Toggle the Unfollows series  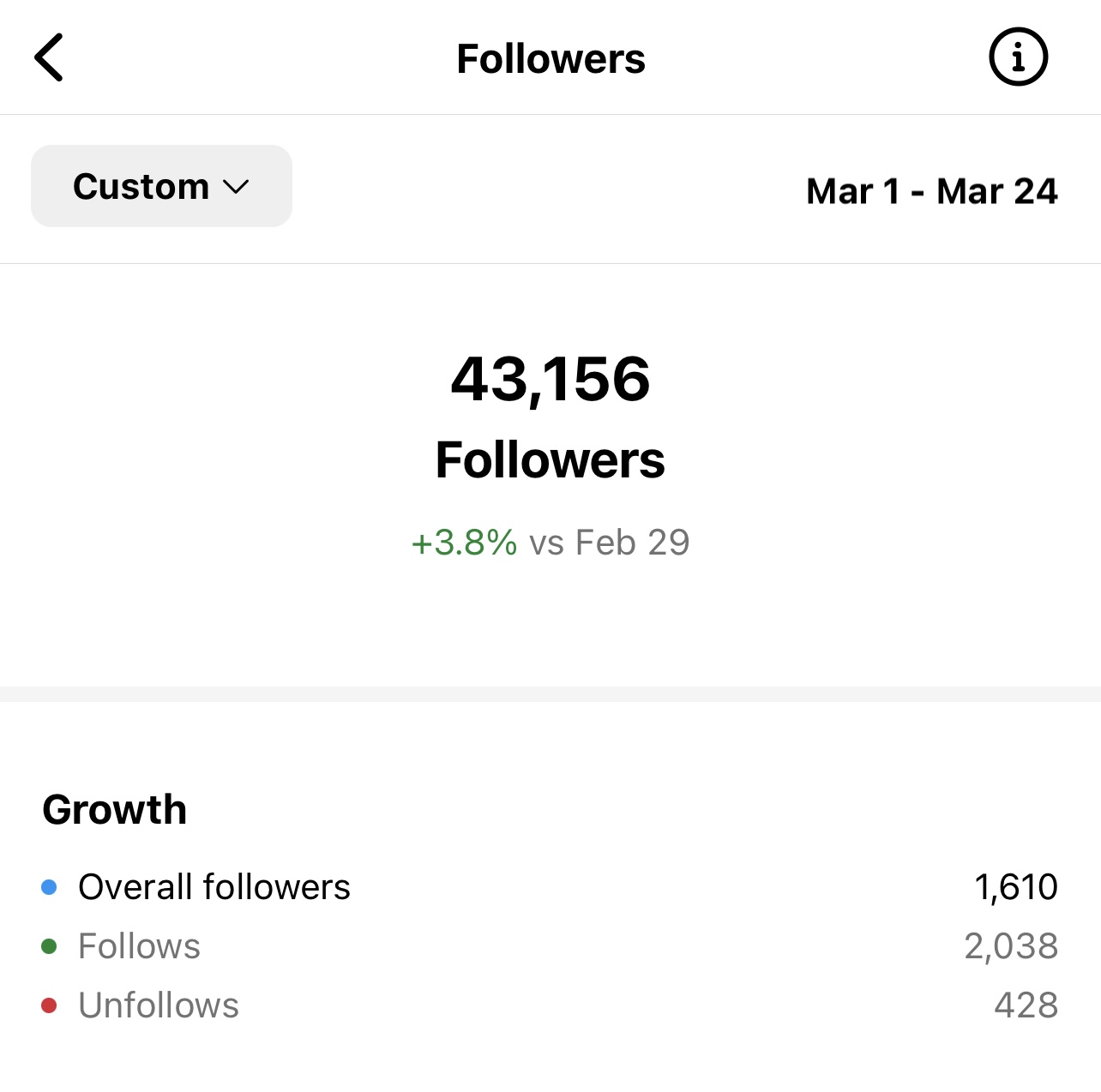click(158, 1005)
